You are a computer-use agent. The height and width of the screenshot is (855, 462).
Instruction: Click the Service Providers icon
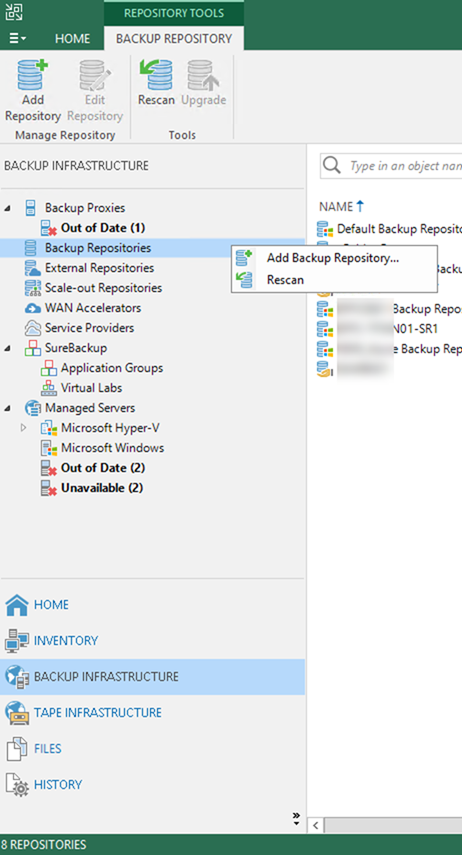click(33, 328)
